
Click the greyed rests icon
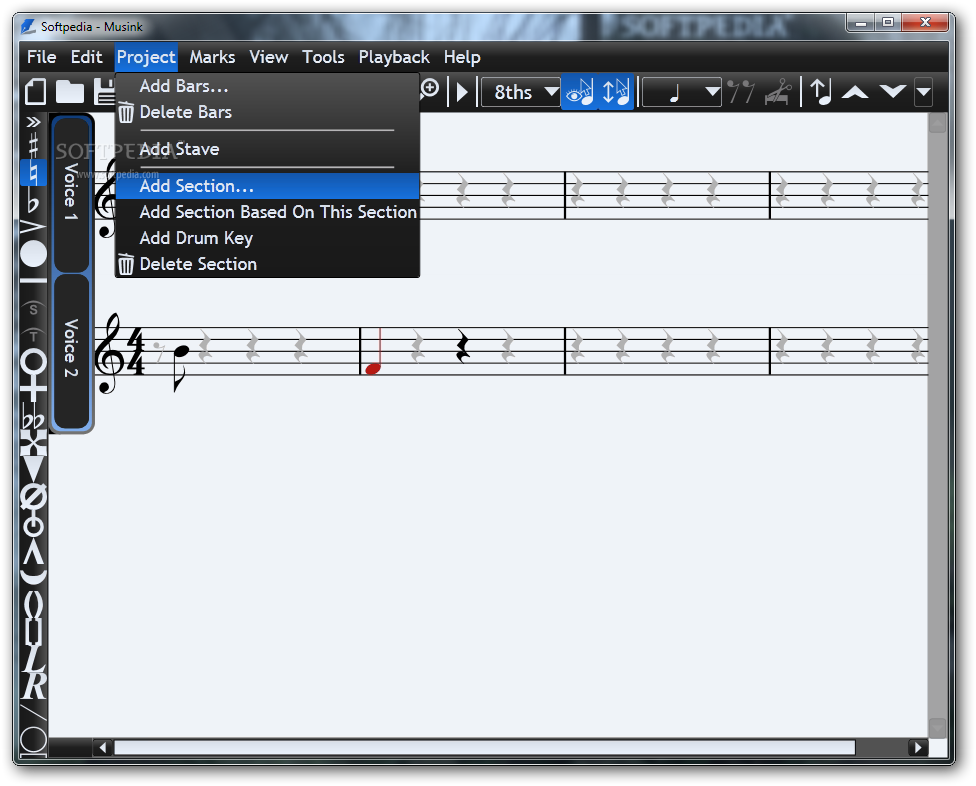pos(741,92)
